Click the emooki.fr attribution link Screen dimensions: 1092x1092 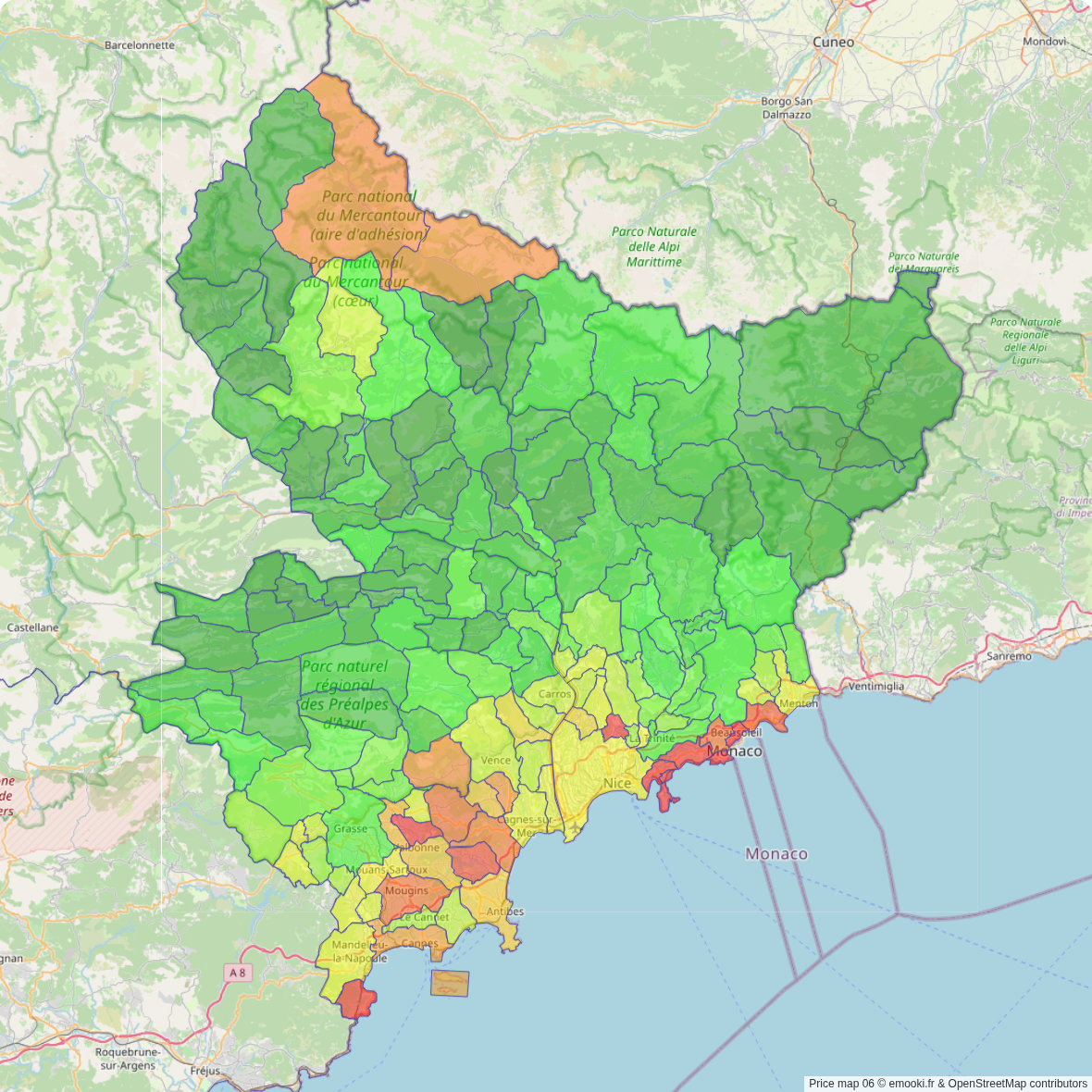[917, 1084]
